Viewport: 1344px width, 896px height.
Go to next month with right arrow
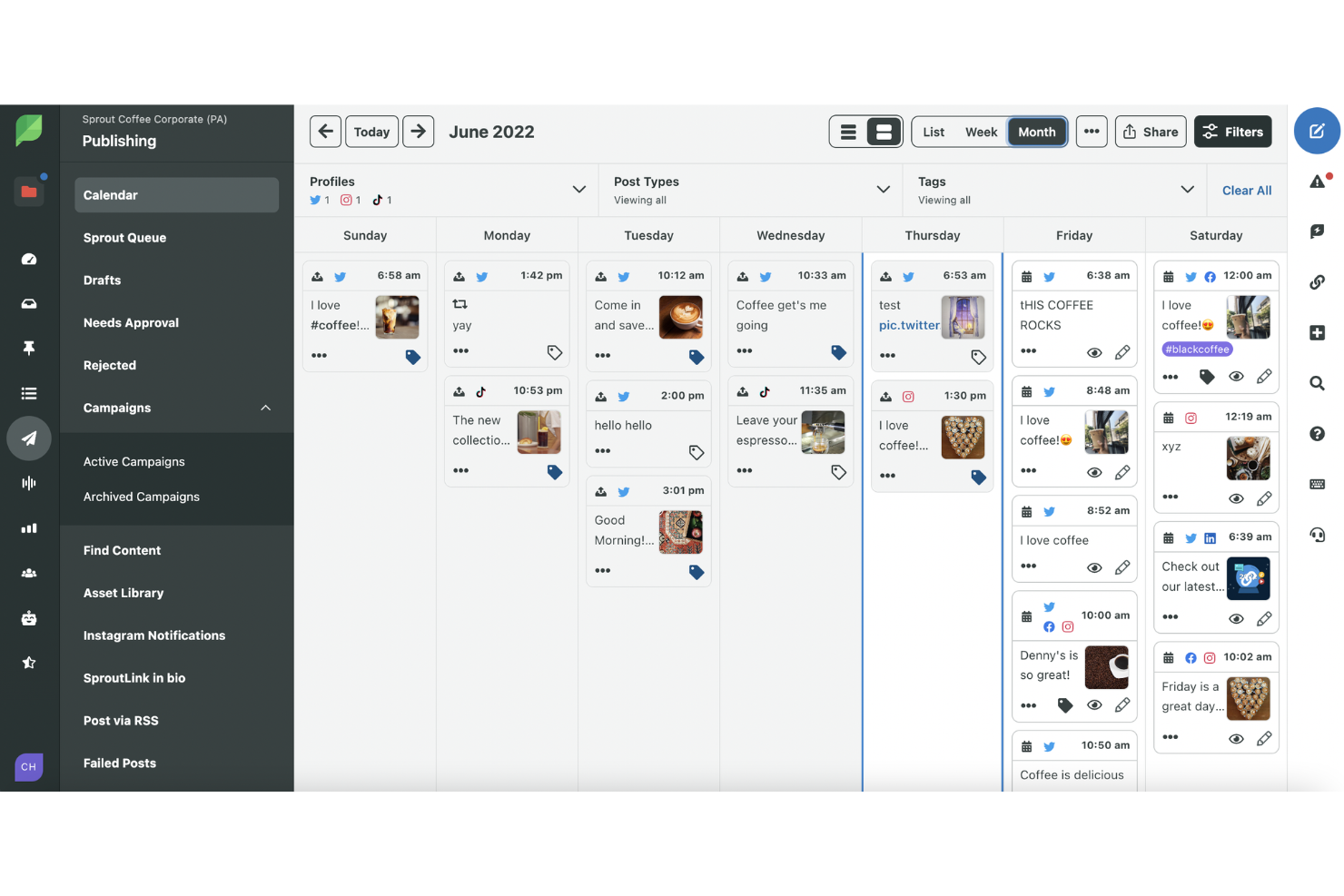click(418, 132)
